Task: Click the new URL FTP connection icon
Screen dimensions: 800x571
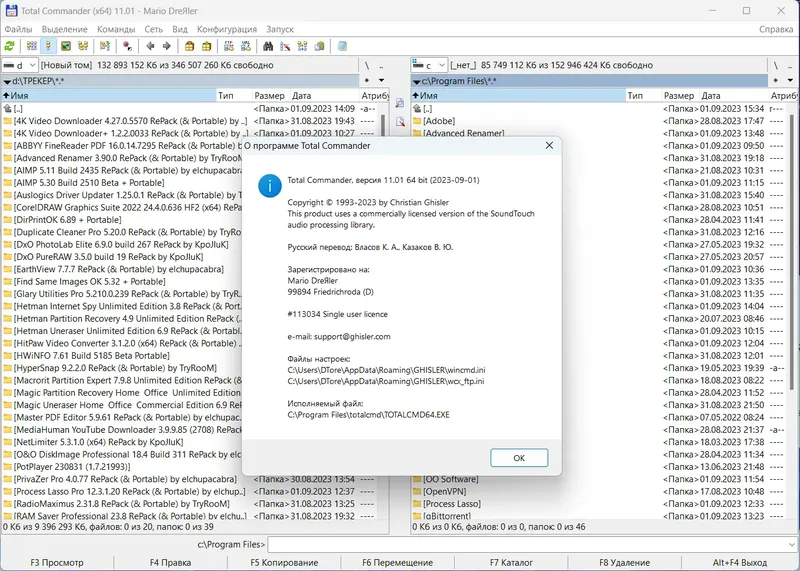Action: [x=245, y=46]
